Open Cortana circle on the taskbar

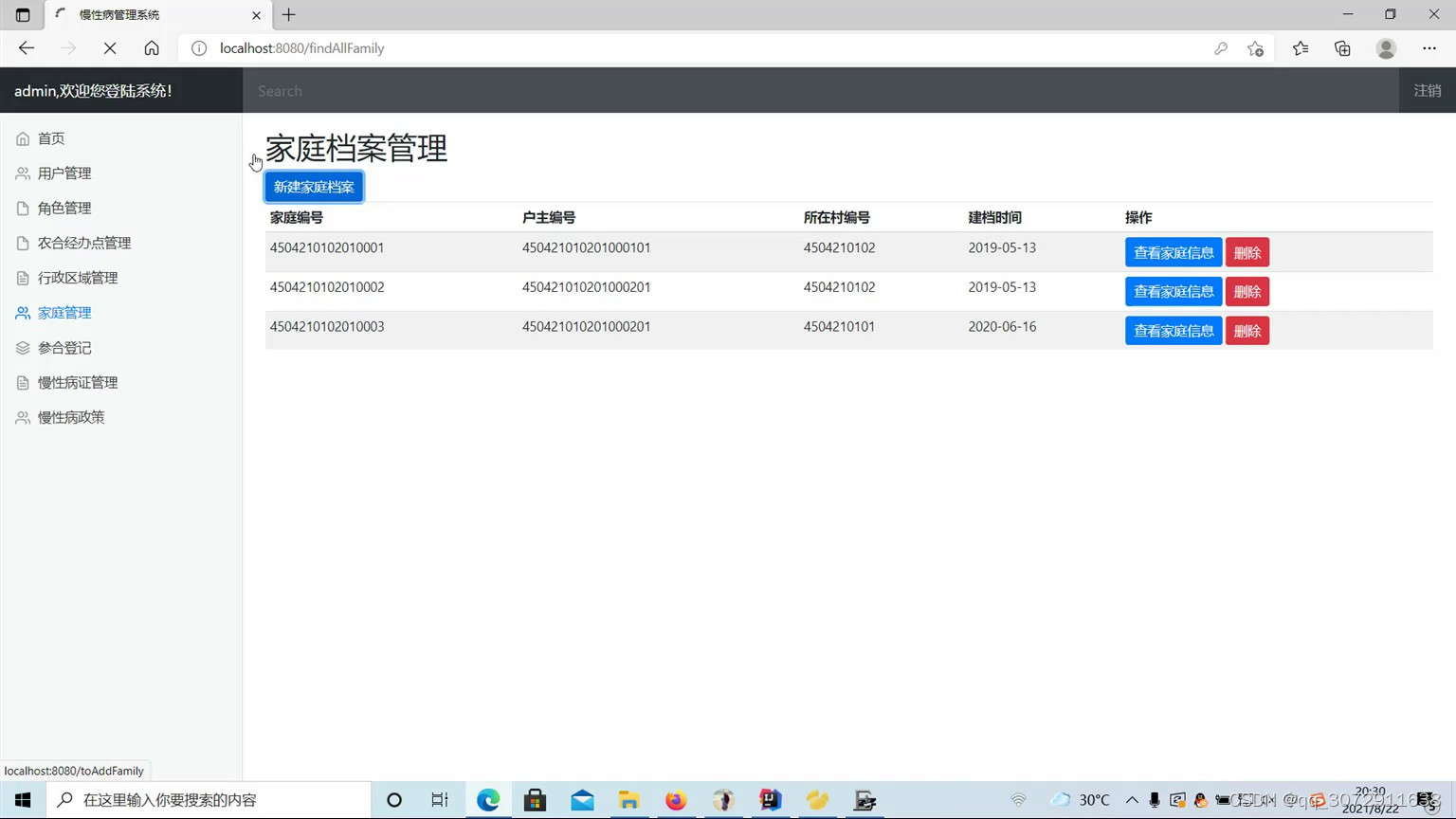coord(394,800)
